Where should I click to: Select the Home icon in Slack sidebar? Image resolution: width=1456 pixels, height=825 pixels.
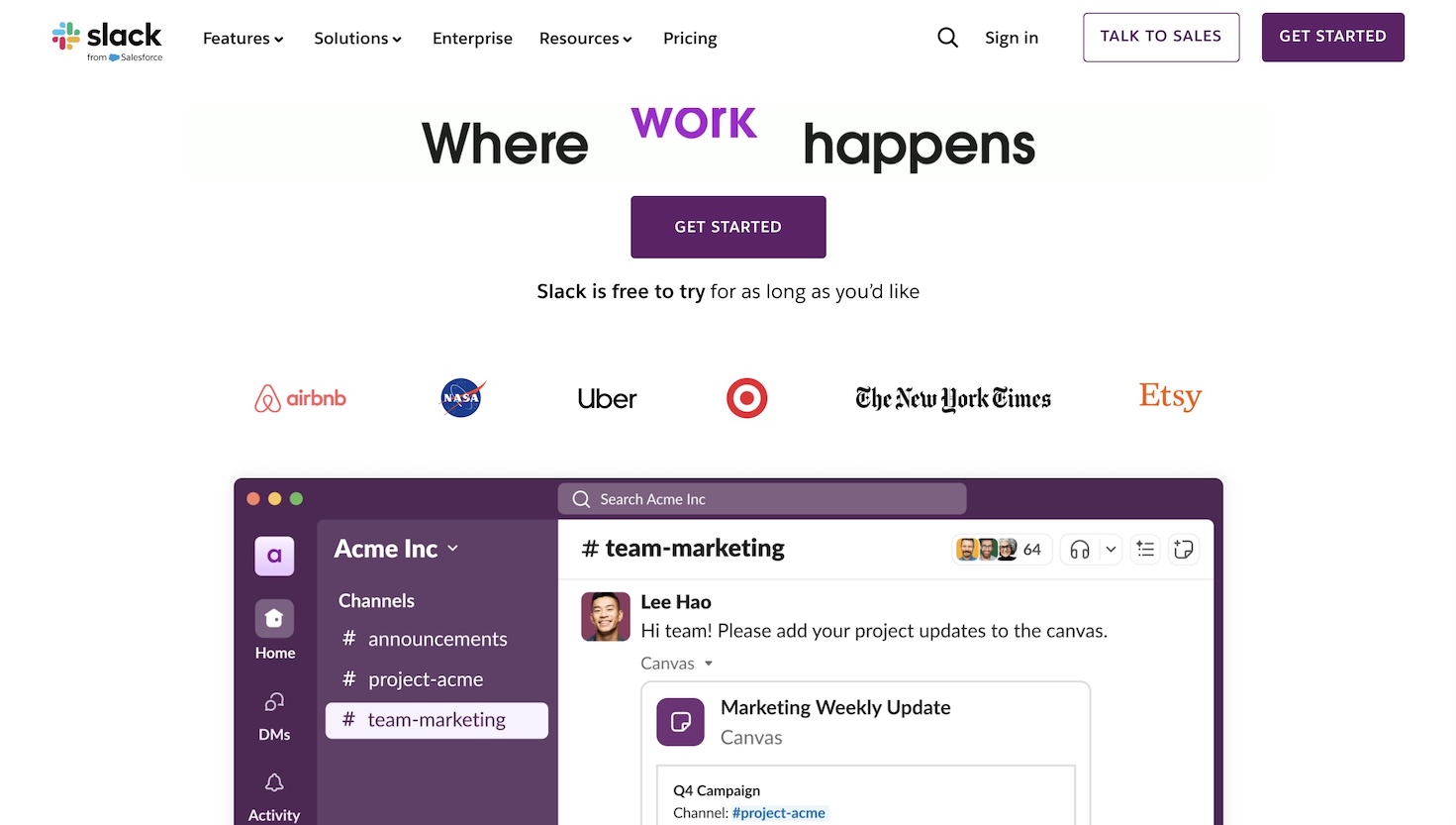[274, 619]
